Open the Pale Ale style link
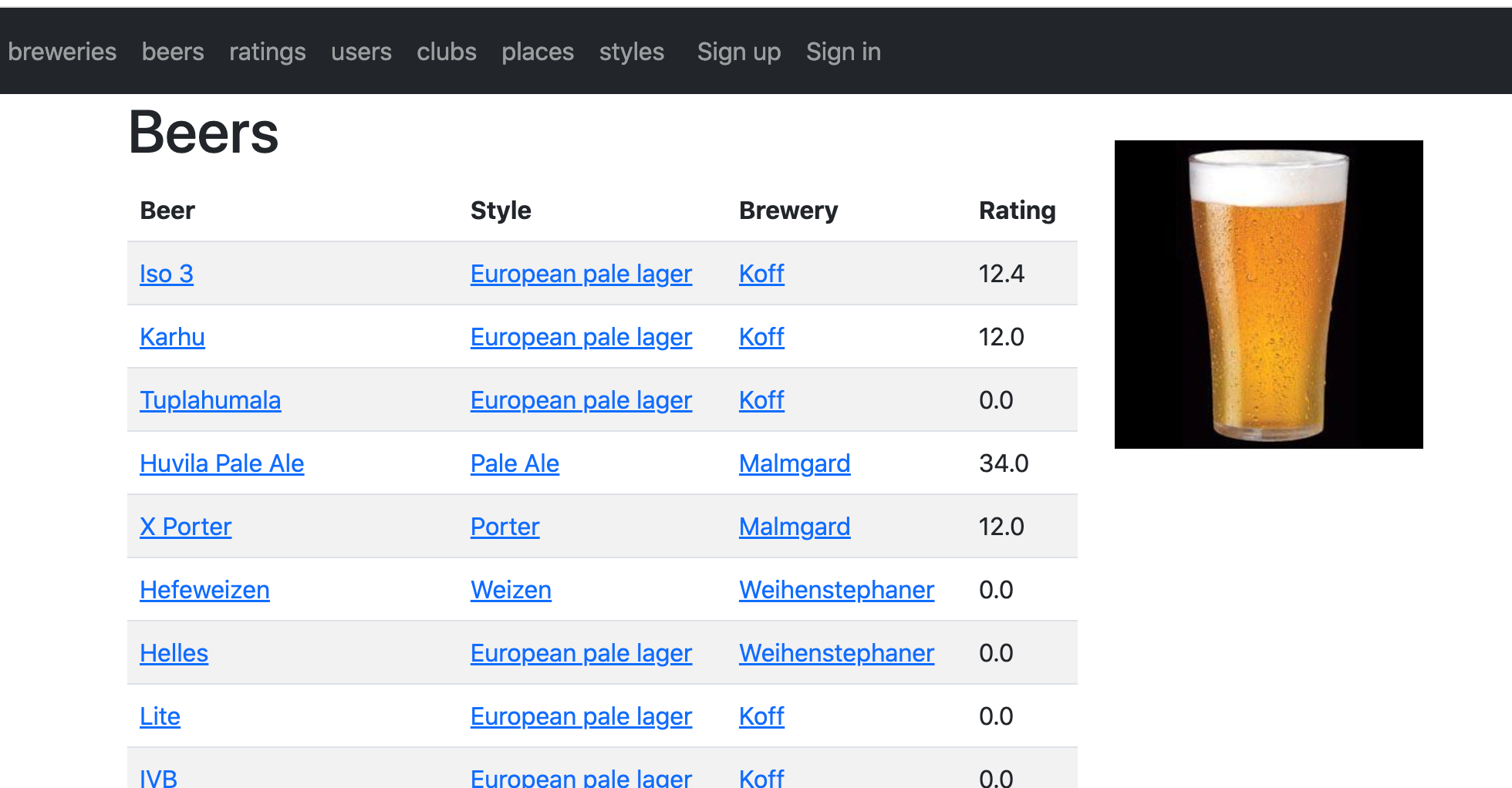 [515, 463]
